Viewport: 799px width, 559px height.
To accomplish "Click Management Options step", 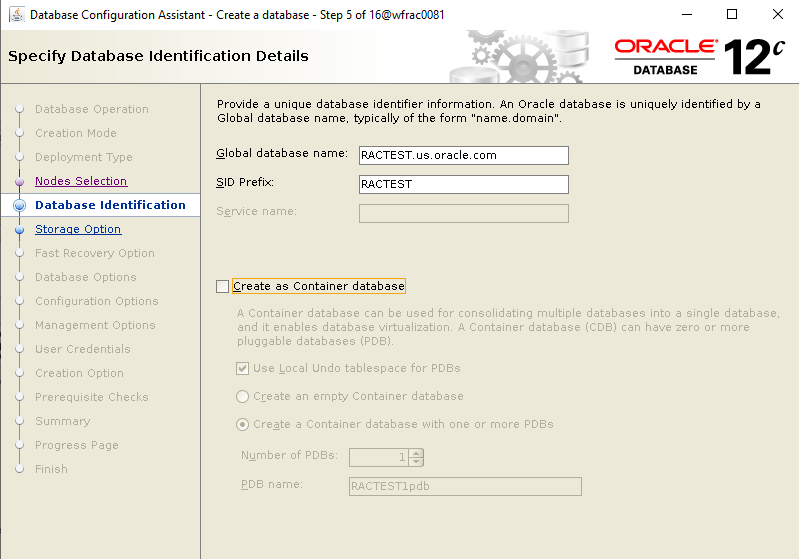I will [x=95, y=325].
